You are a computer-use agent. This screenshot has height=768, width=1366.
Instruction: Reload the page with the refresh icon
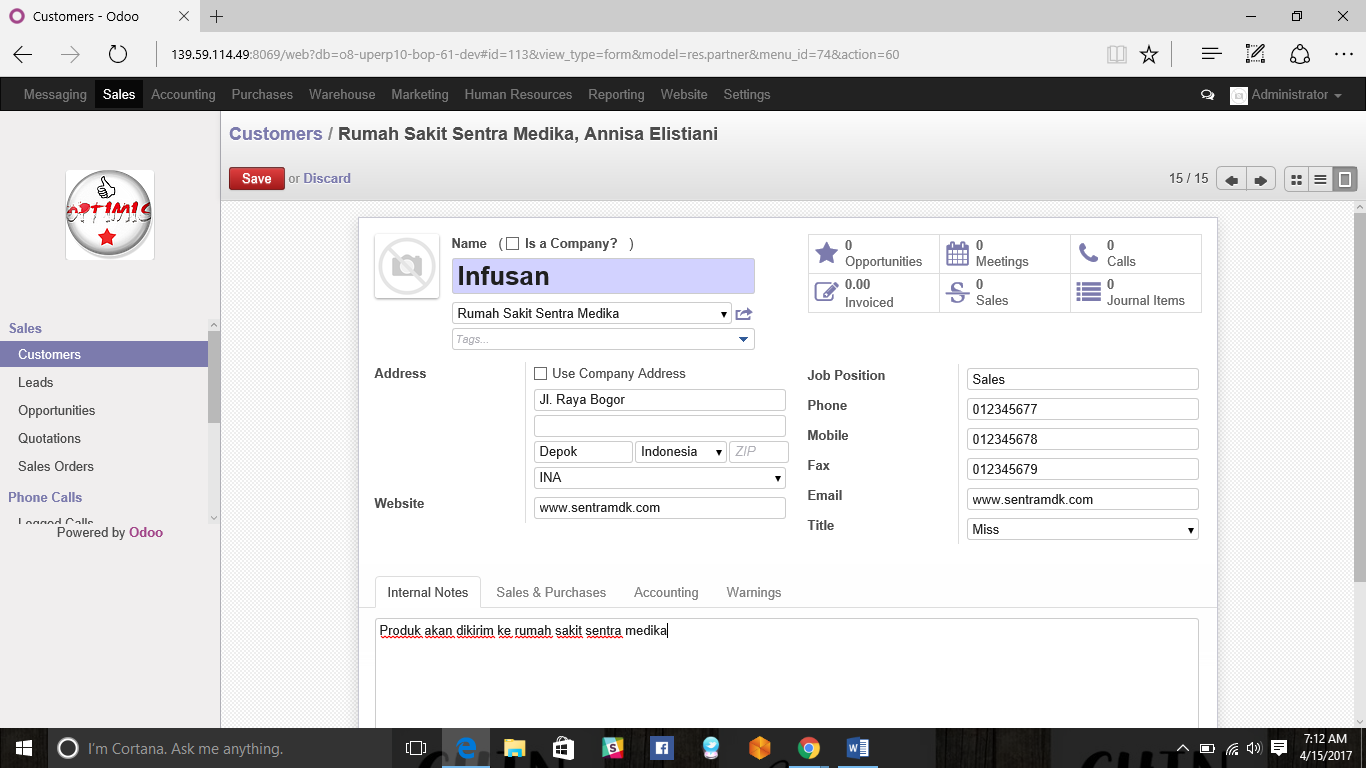coord(118,55)
